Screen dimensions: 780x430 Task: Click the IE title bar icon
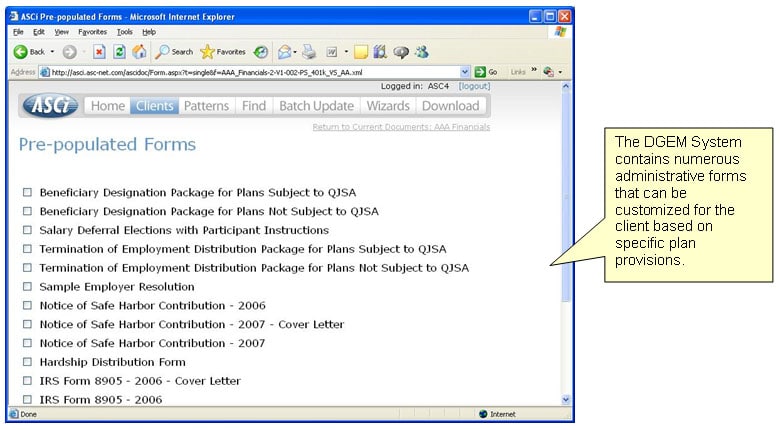14,16
